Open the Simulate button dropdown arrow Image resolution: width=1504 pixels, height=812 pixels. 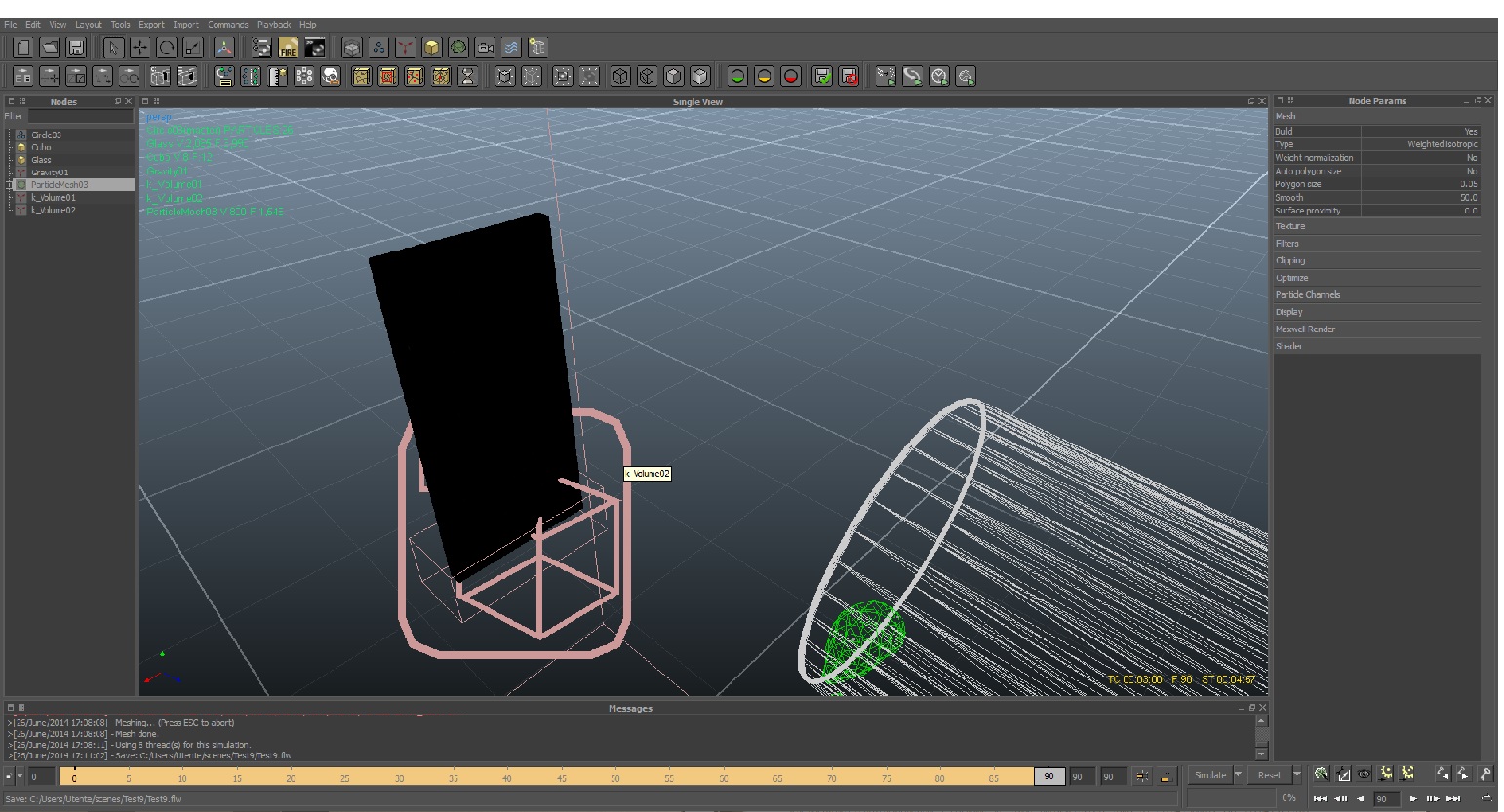click(1239, 775)
